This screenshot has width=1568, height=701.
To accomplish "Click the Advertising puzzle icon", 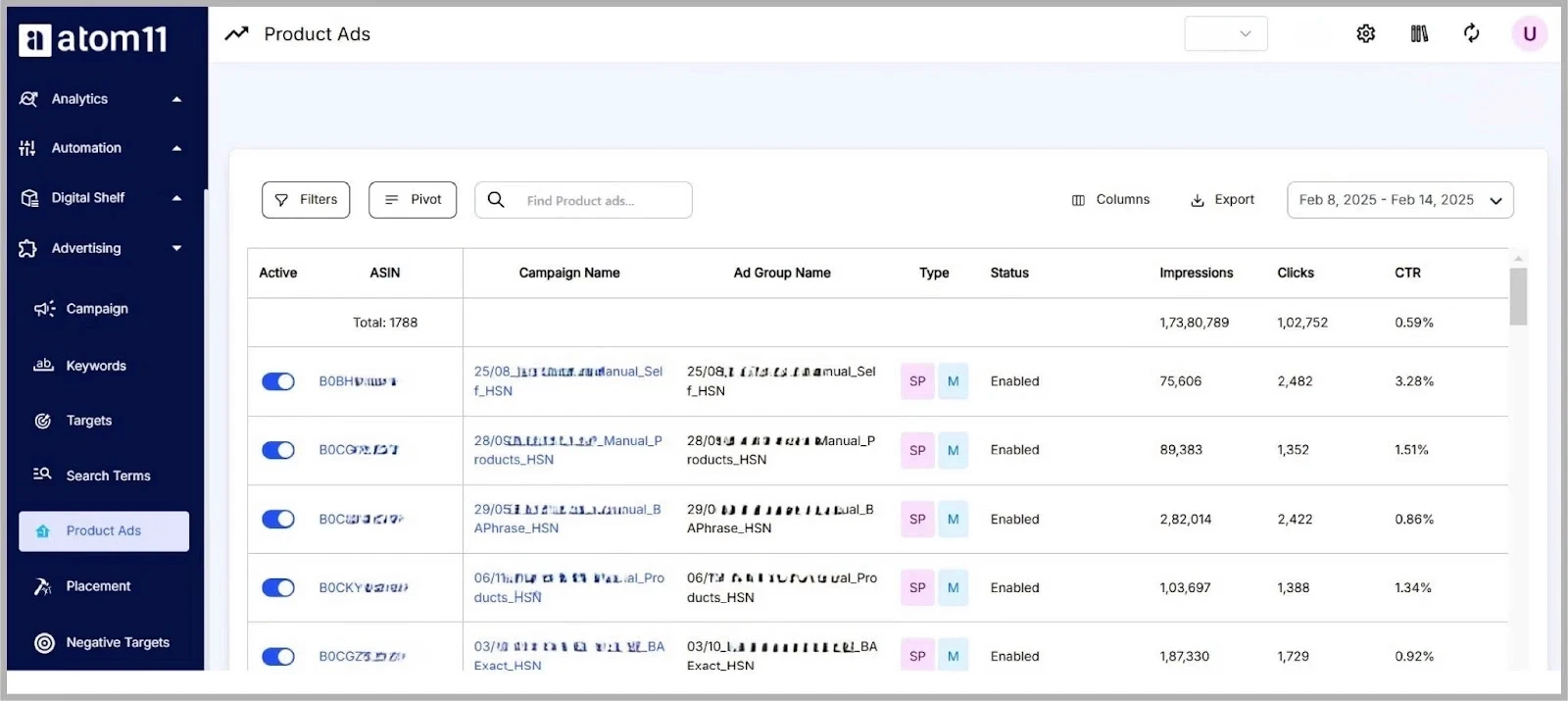I will tap(27, 249).
